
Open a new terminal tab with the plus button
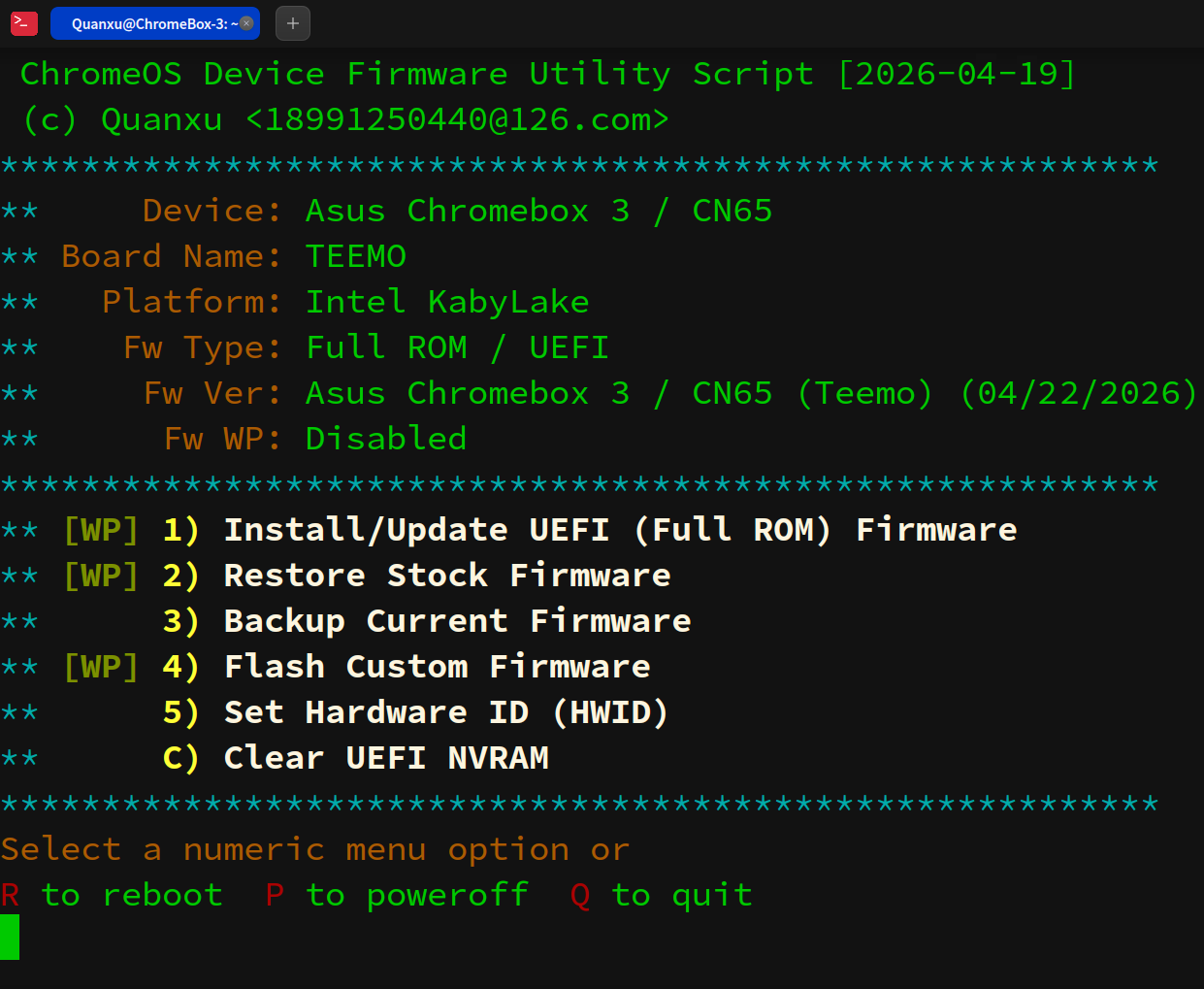coord(292,23)
